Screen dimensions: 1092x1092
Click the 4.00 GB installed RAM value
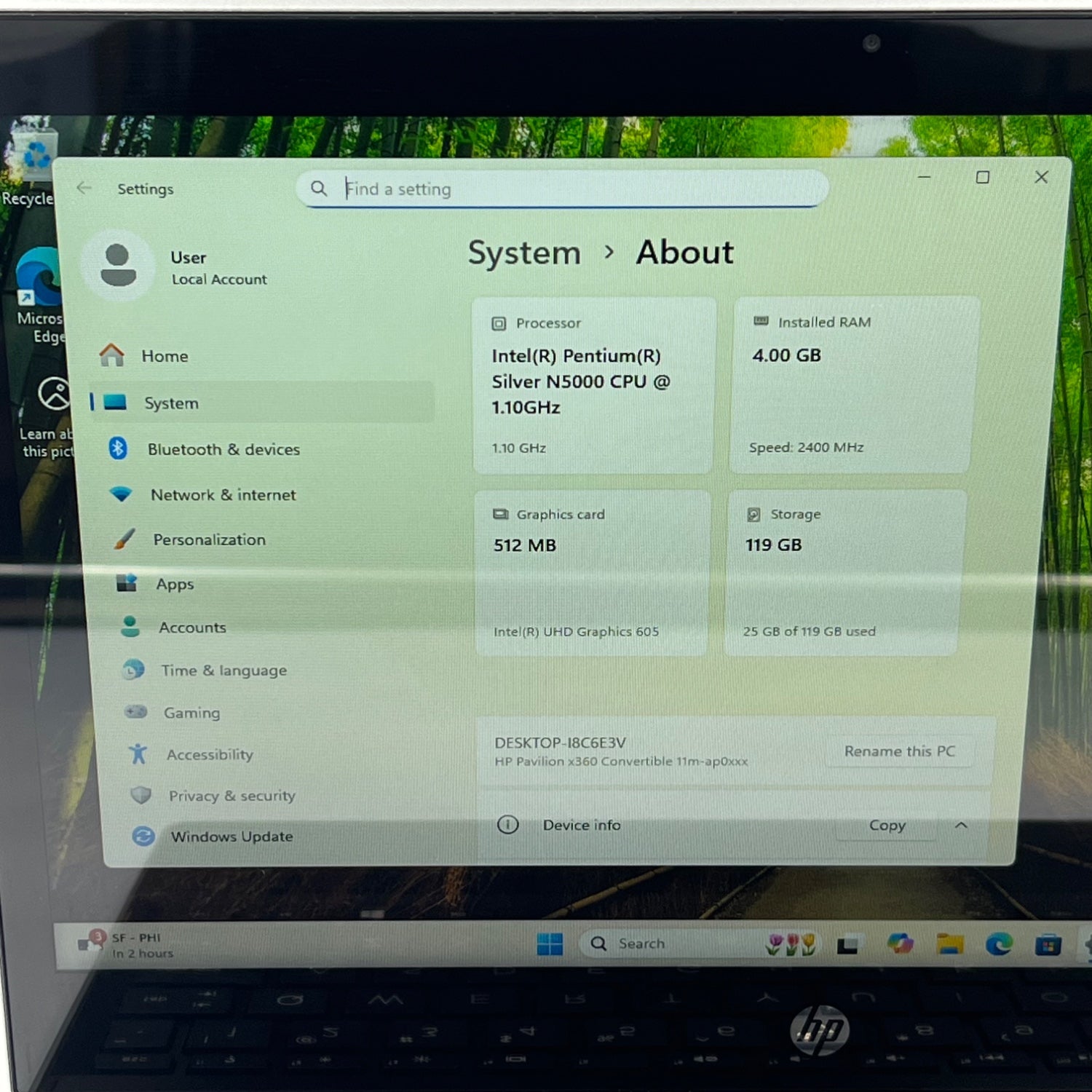786,355
